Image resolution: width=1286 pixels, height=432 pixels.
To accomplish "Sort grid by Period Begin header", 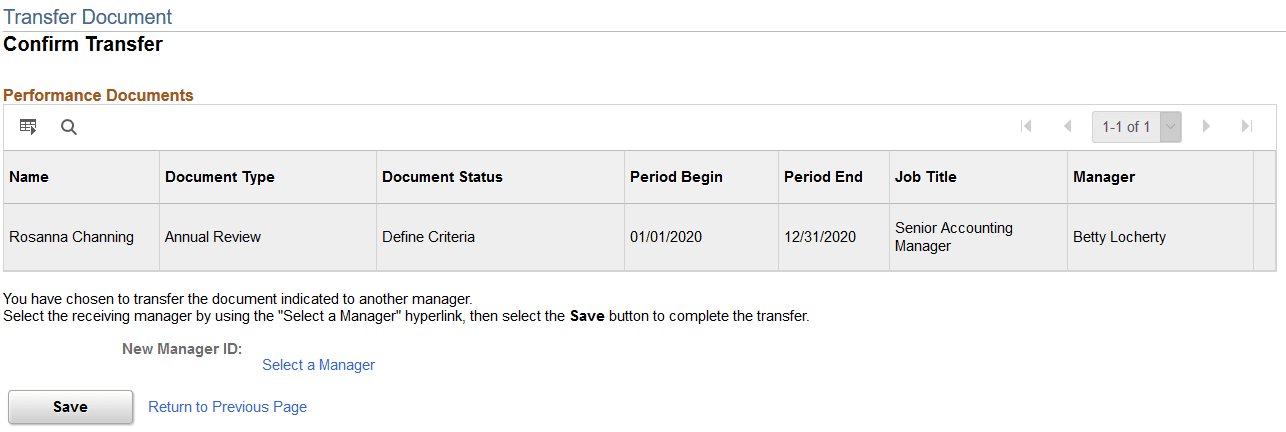I will 676,177.
